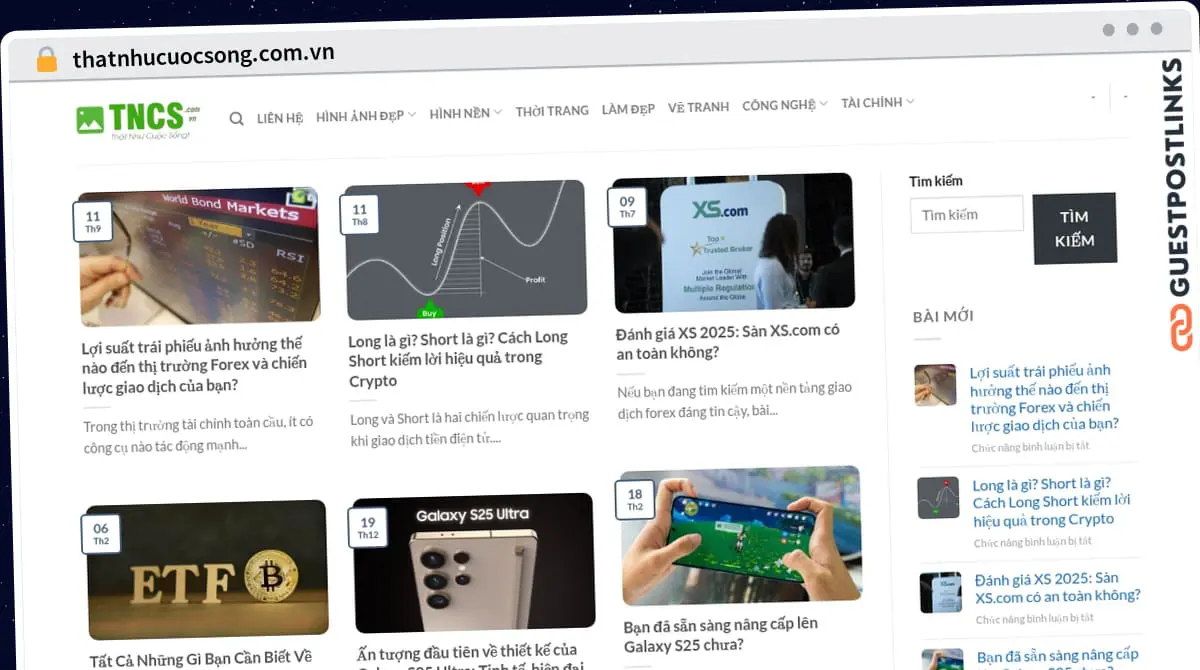
Task: Click the 09 Th7 date badge
Action: [x=627, y=207]
